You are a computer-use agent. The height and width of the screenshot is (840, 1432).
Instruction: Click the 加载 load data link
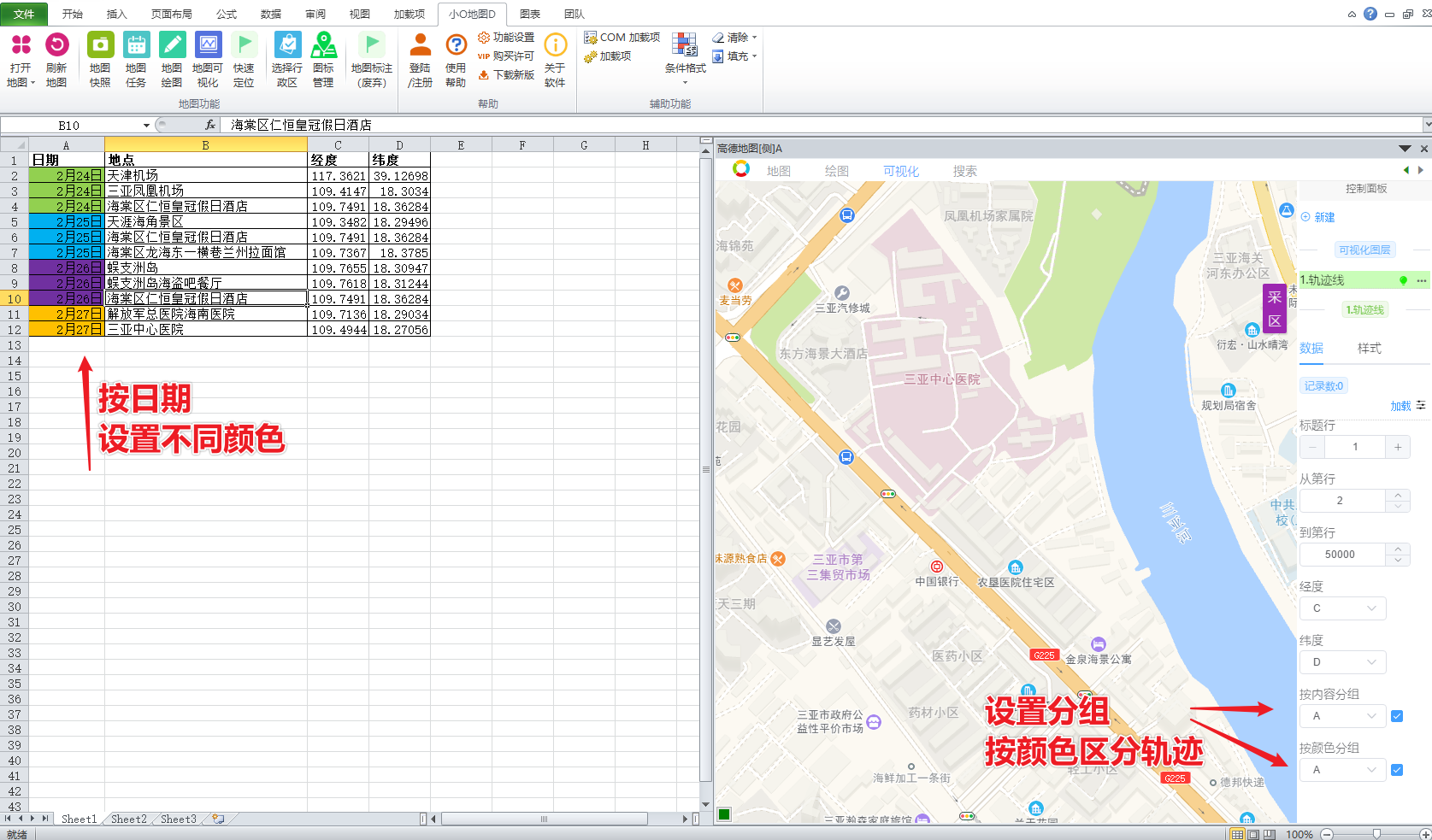point(1400,406)
